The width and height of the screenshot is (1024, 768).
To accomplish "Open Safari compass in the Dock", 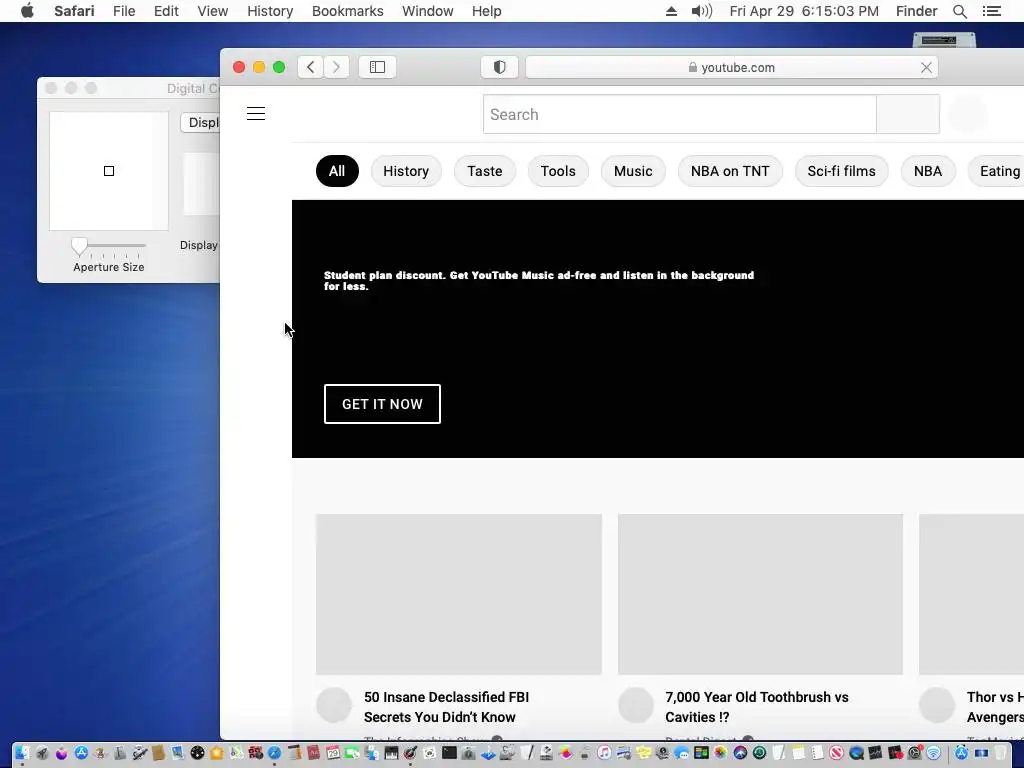I will coord(274,753).
